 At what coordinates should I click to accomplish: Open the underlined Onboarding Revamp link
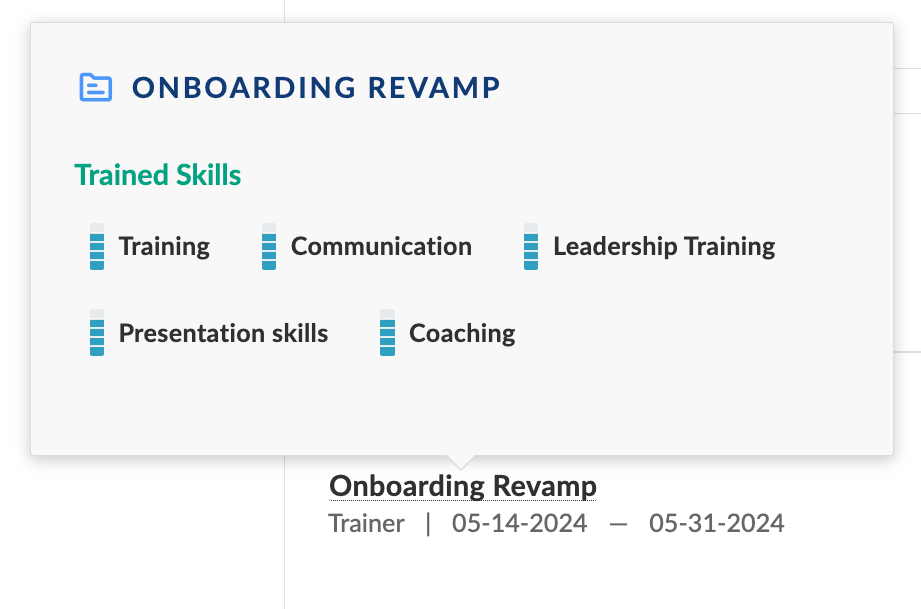click(x=463, y=486)
